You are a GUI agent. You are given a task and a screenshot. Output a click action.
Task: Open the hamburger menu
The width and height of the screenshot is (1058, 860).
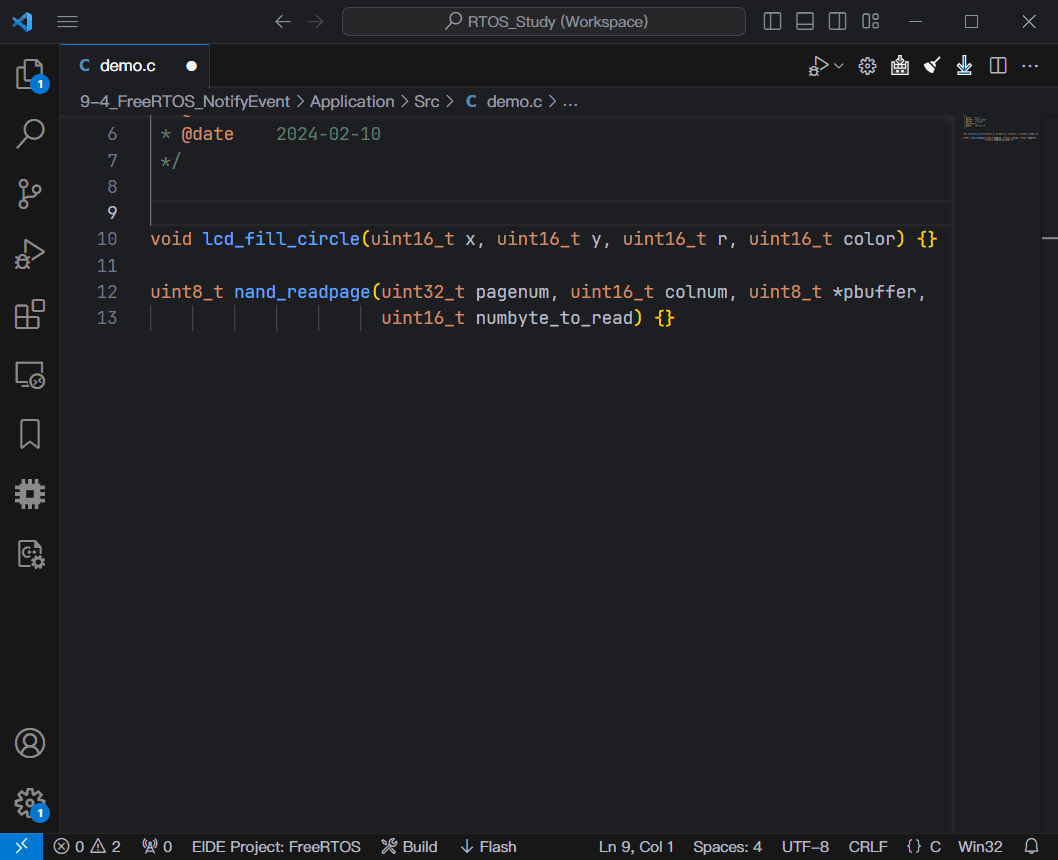click(x=67, y=20)
